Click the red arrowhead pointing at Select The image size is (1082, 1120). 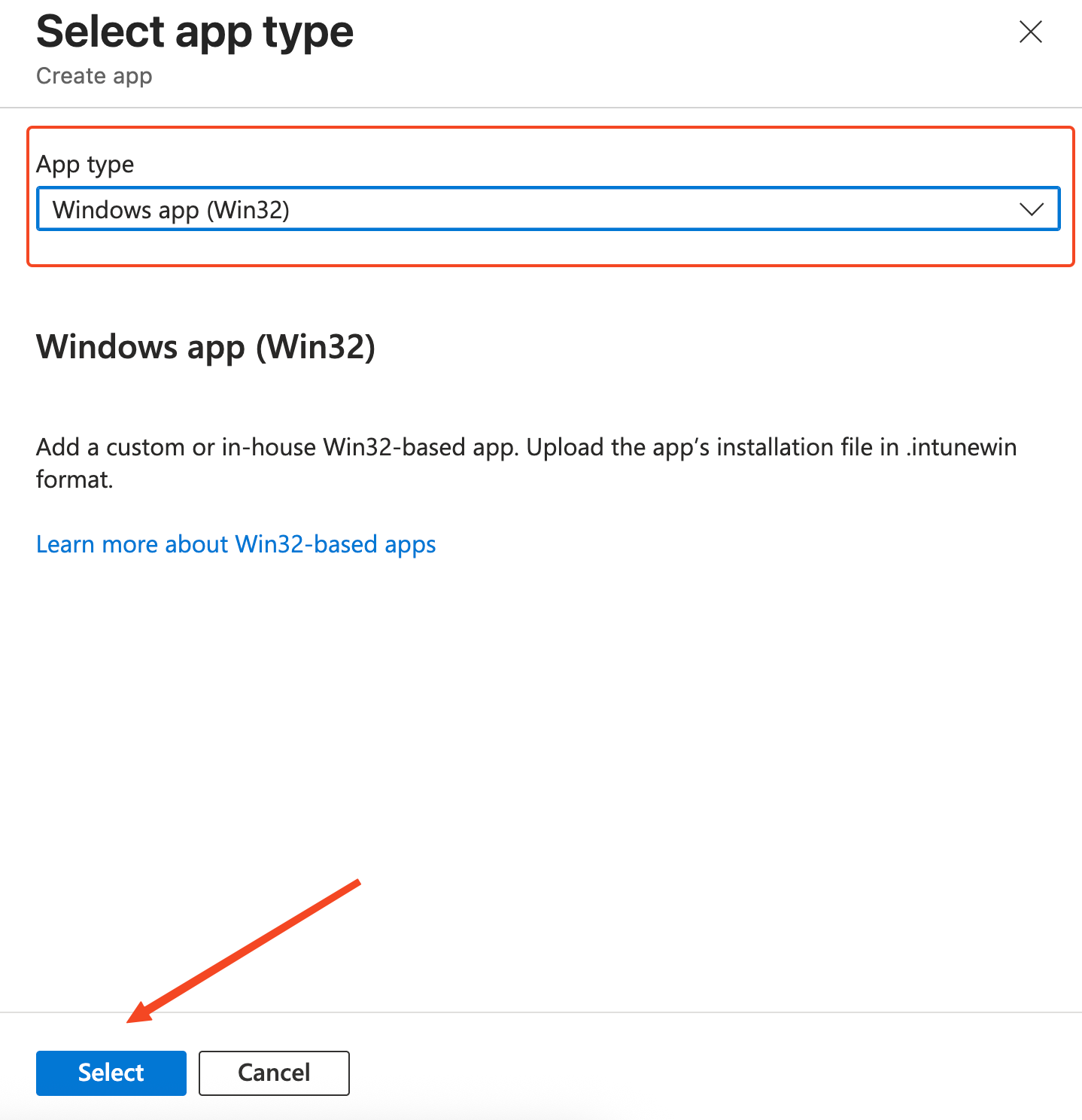pos(138,1014)
